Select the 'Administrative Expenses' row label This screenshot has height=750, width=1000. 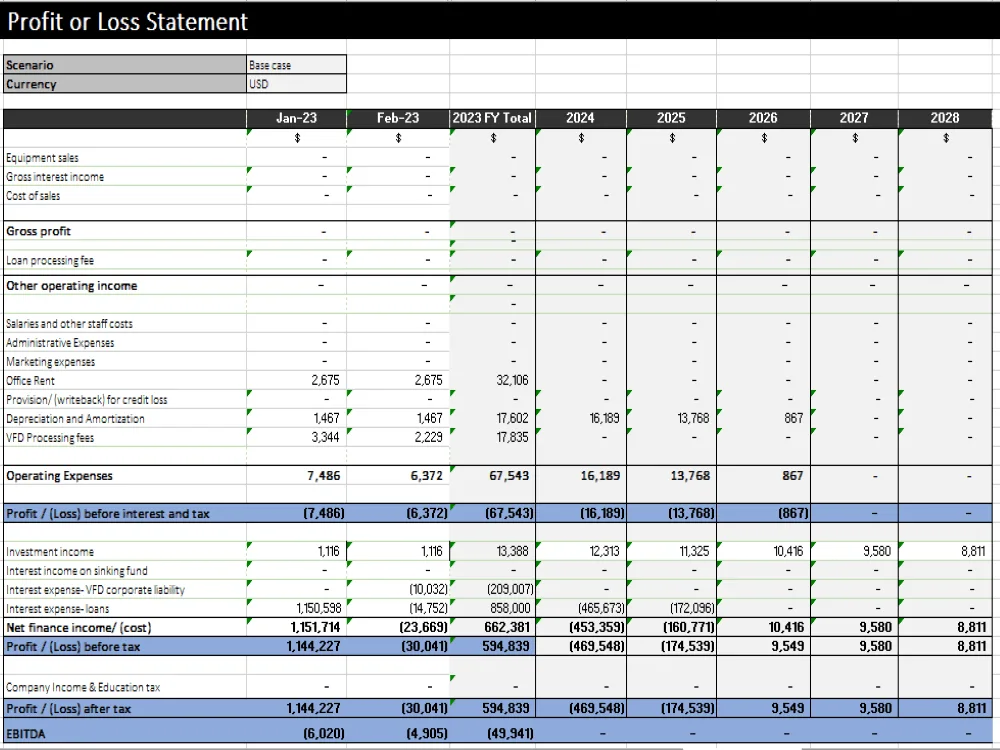60,342
